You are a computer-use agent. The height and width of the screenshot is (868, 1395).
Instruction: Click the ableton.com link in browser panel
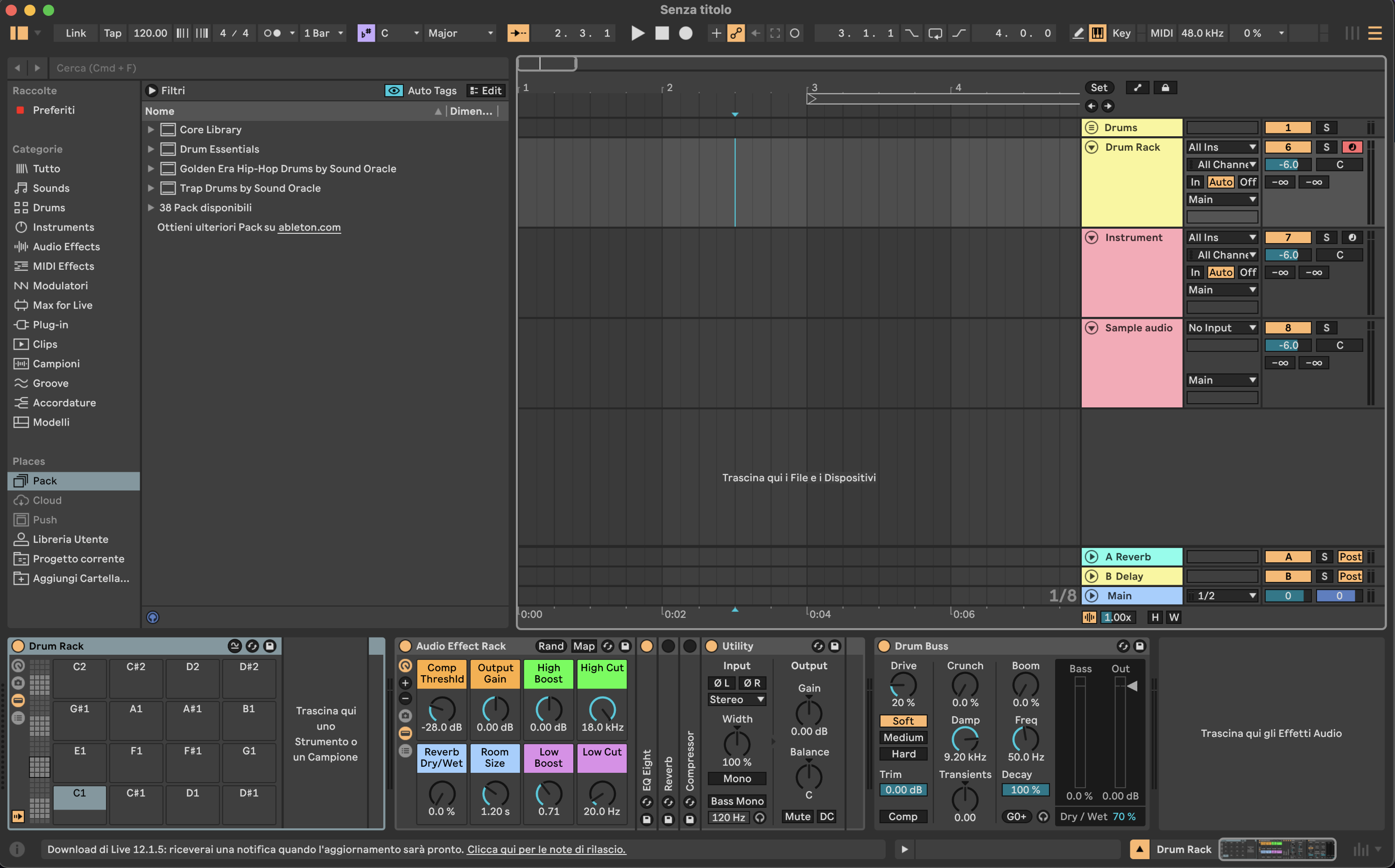tap(310, 227)
